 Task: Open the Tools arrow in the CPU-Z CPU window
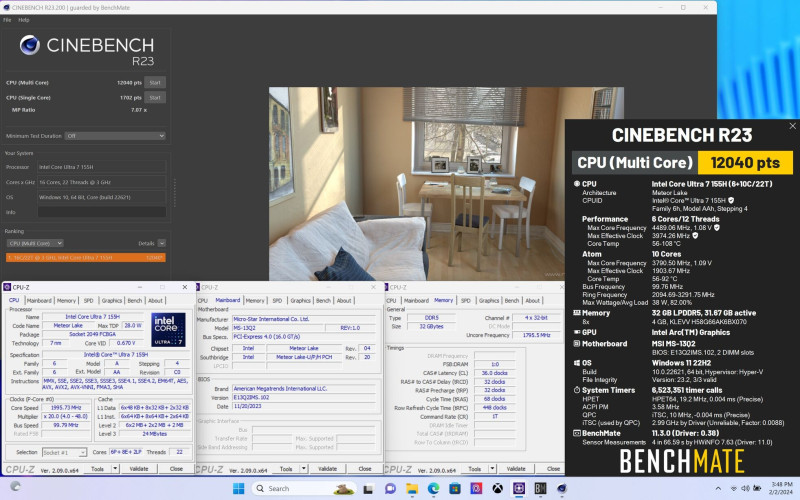(x=115, y=468)
